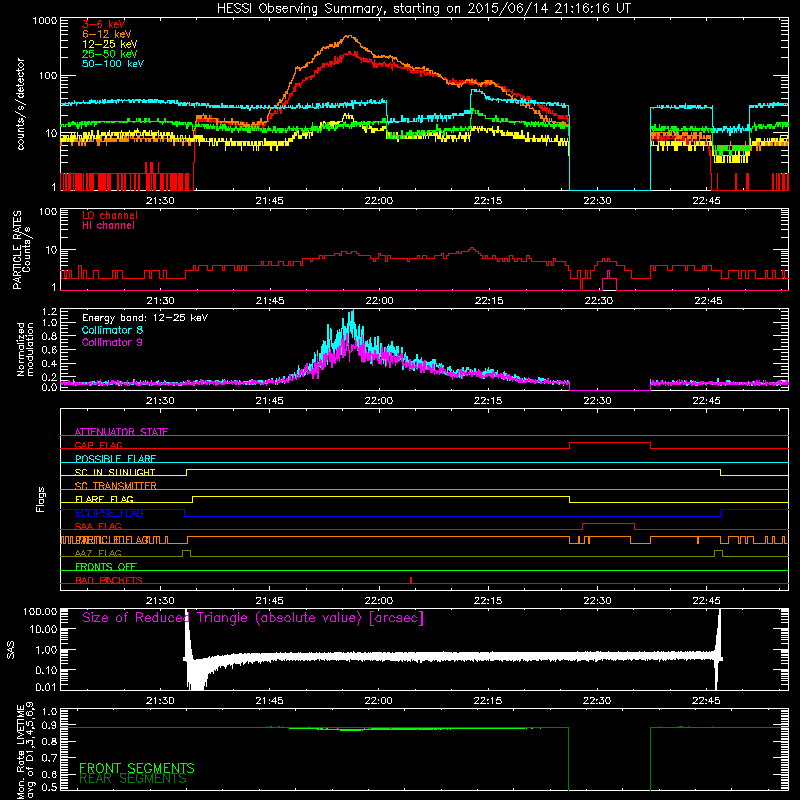Viewport: 800px width, 800px height.
Task: Click the 22:15 label under the SAS plot
Action: pos(488,701)
